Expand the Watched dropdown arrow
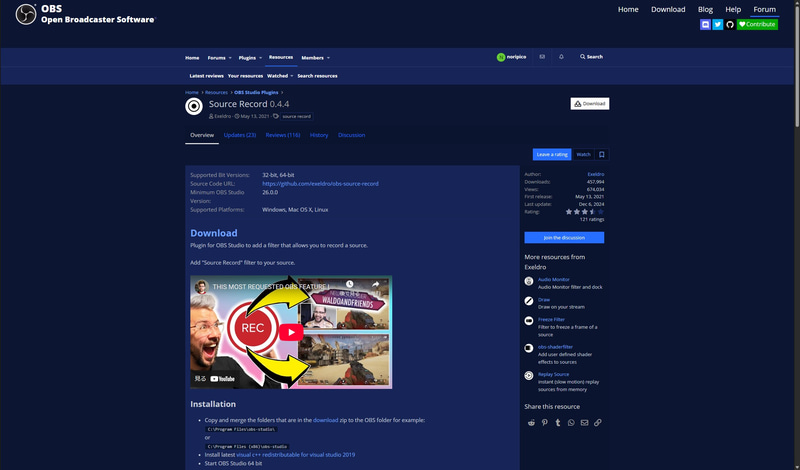 292,76
